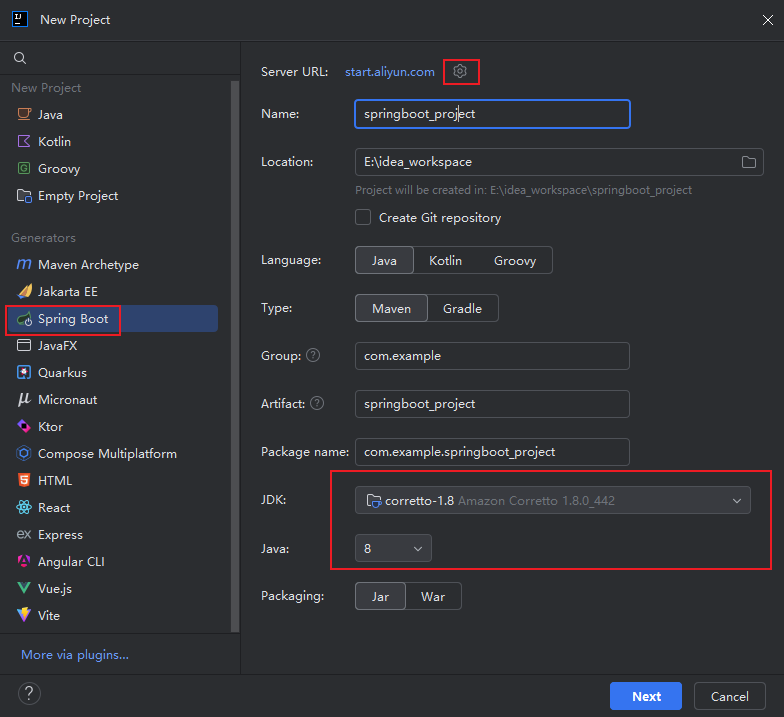Click the HTML5 shield icon
The height and width of the screenshot is (717, 784).
pos(24,480)
